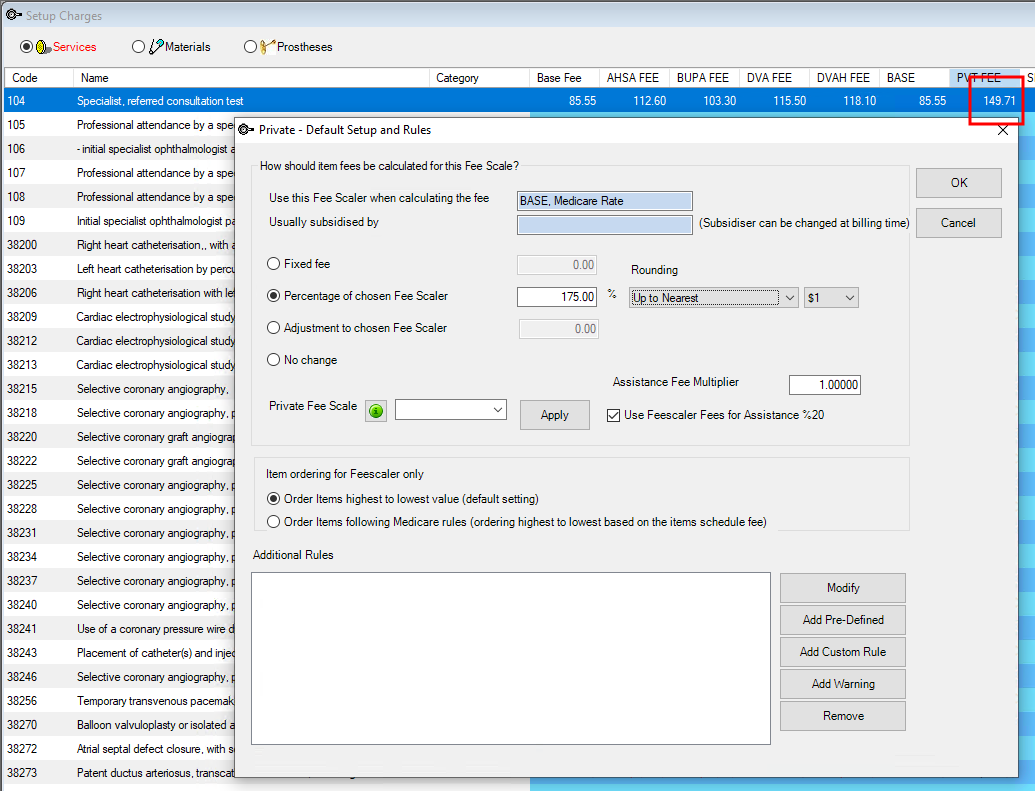This screenshot has height=791, width=1035.
Task: Select Adjustment to chosen Fee Scaler
Action: coord(273,327)
